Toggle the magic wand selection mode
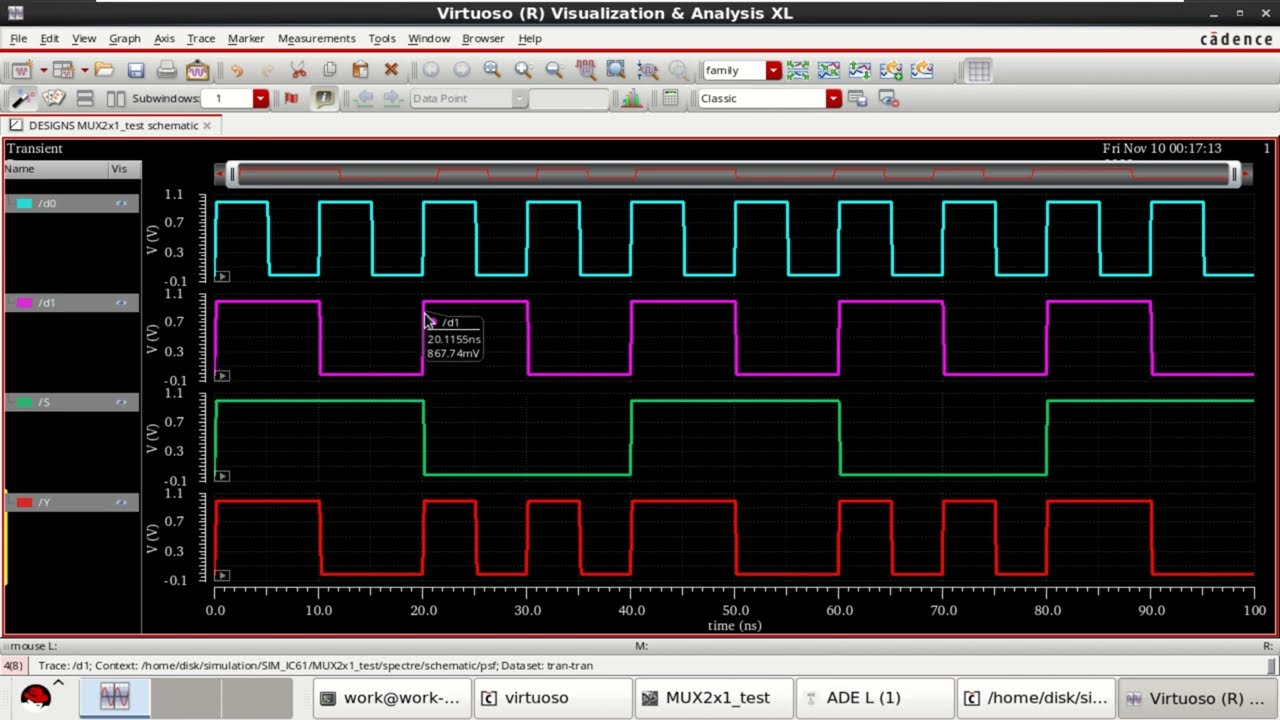The height and width of the screenshot is (720, 1280). [22, 98]
